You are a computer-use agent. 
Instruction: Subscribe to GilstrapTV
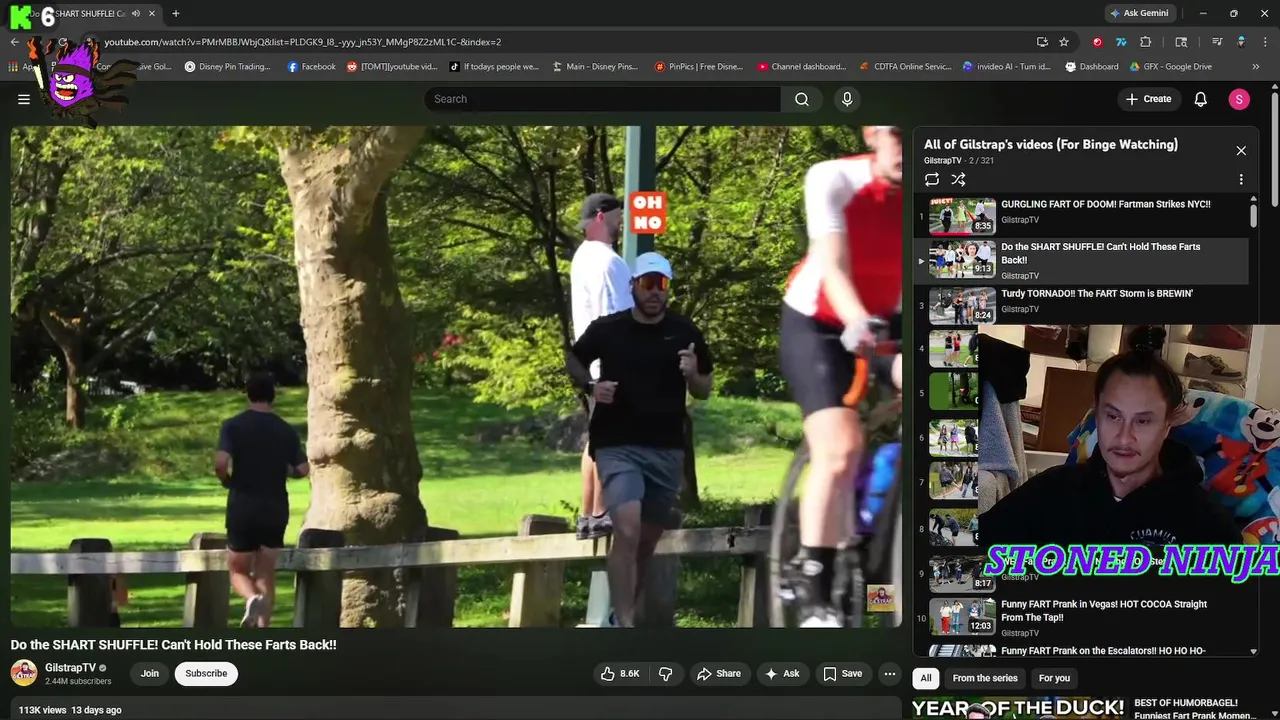[206, 674]
